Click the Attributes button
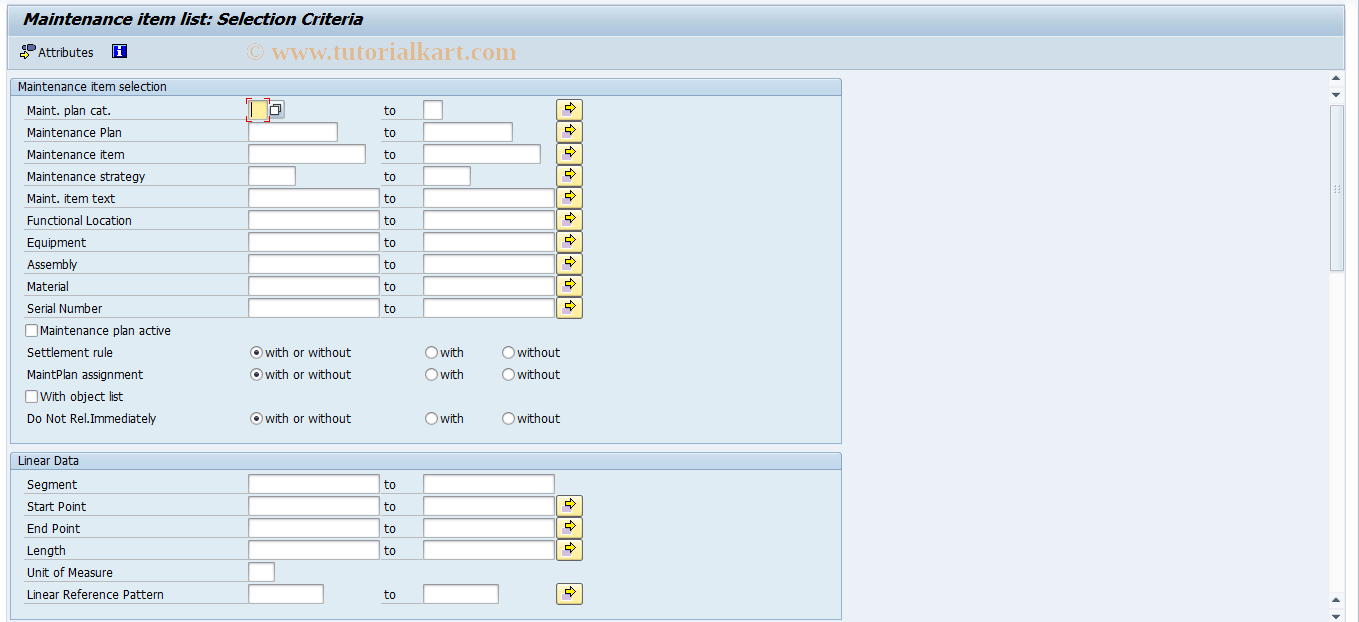1359x622 pixels. (55, 51)
